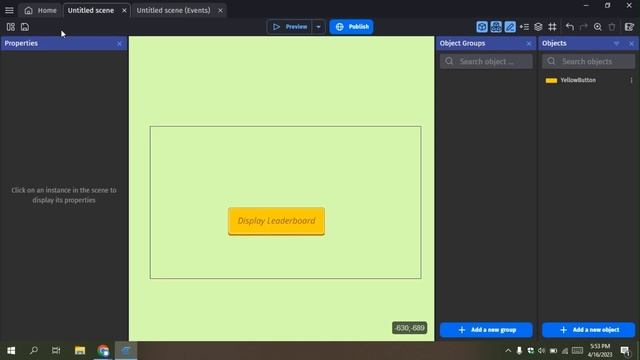This screenshot has width=640, height=360.
Task: Open the YellowButton three-dot menu
Action: pos(631,80)
